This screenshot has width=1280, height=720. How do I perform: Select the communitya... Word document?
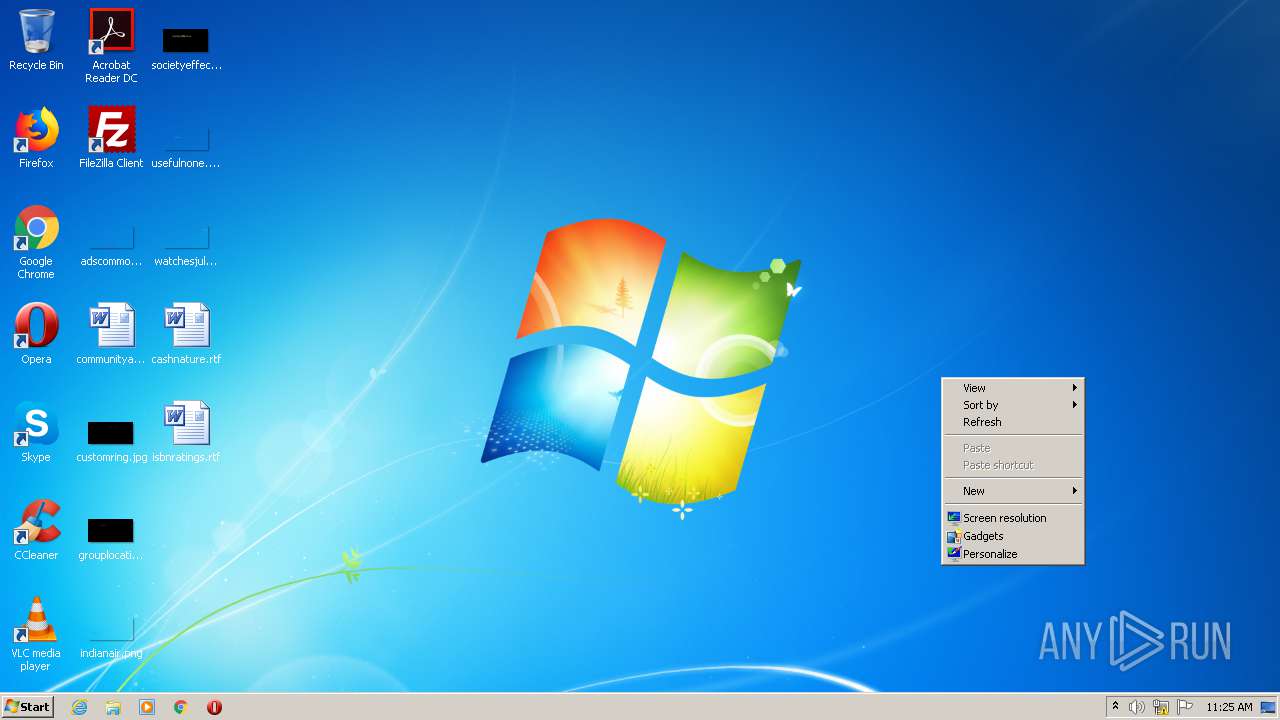[x=111, y=334]
